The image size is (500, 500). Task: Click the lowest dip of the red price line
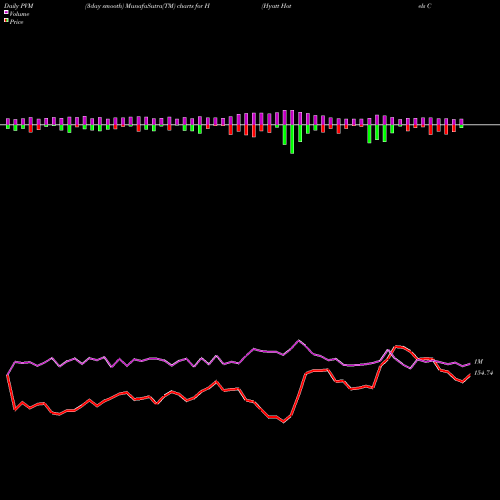(284, 422)
